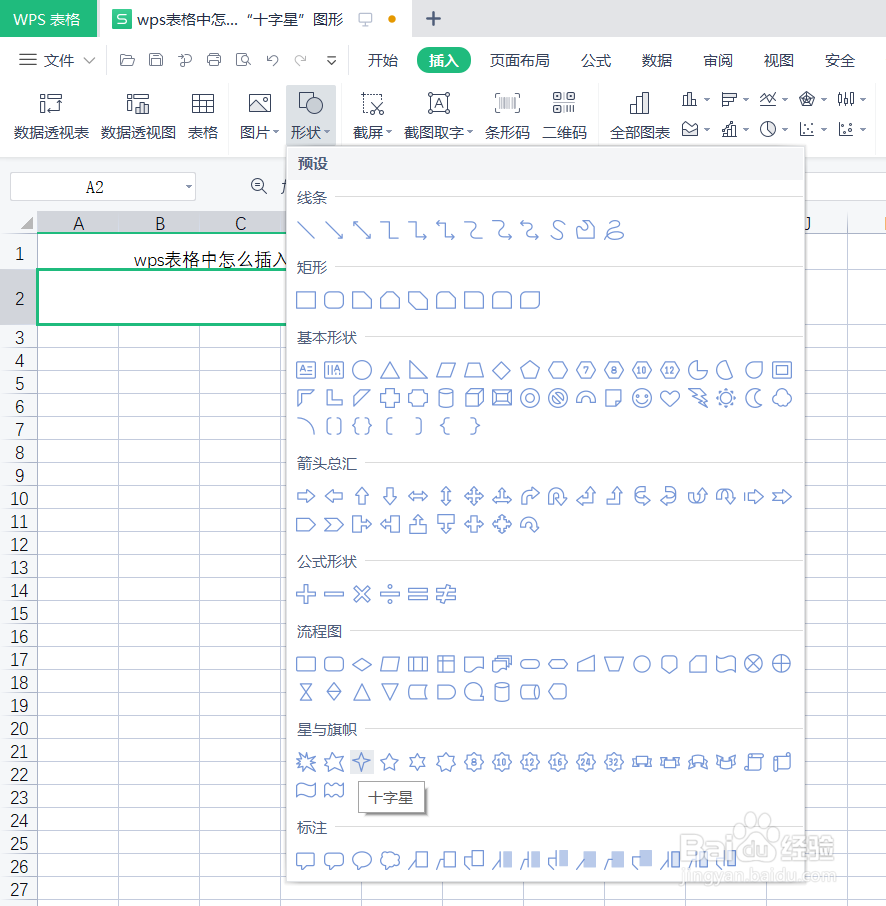Open the Security (安全) tab
This screenshot has height=906, width=886.
840,60
